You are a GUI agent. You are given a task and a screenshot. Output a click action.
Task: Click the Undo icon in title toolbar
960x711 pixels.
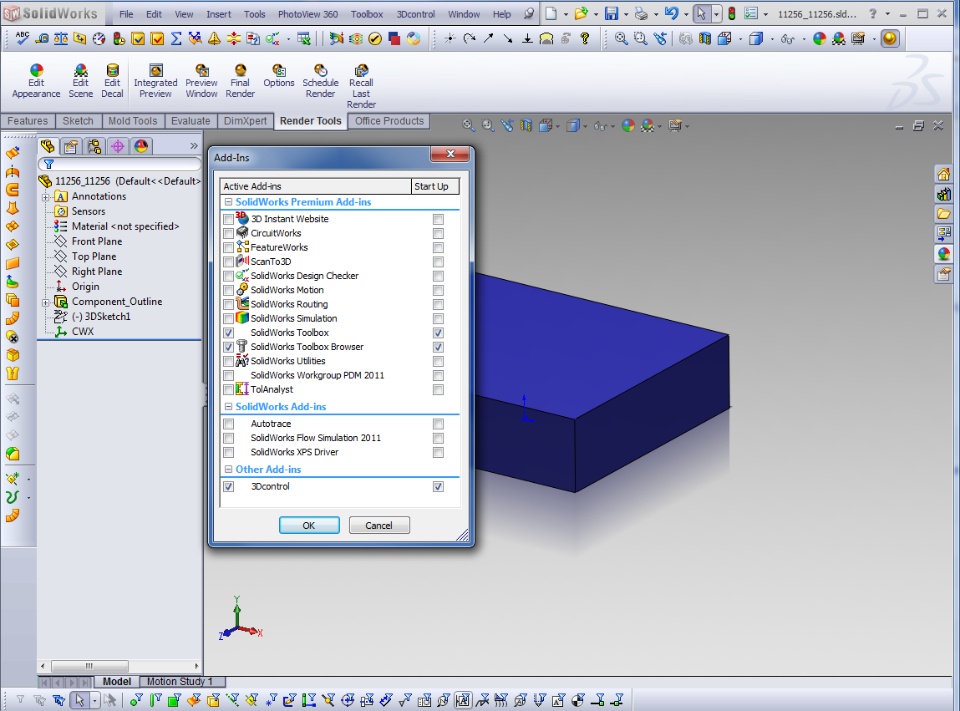(671, 13)
